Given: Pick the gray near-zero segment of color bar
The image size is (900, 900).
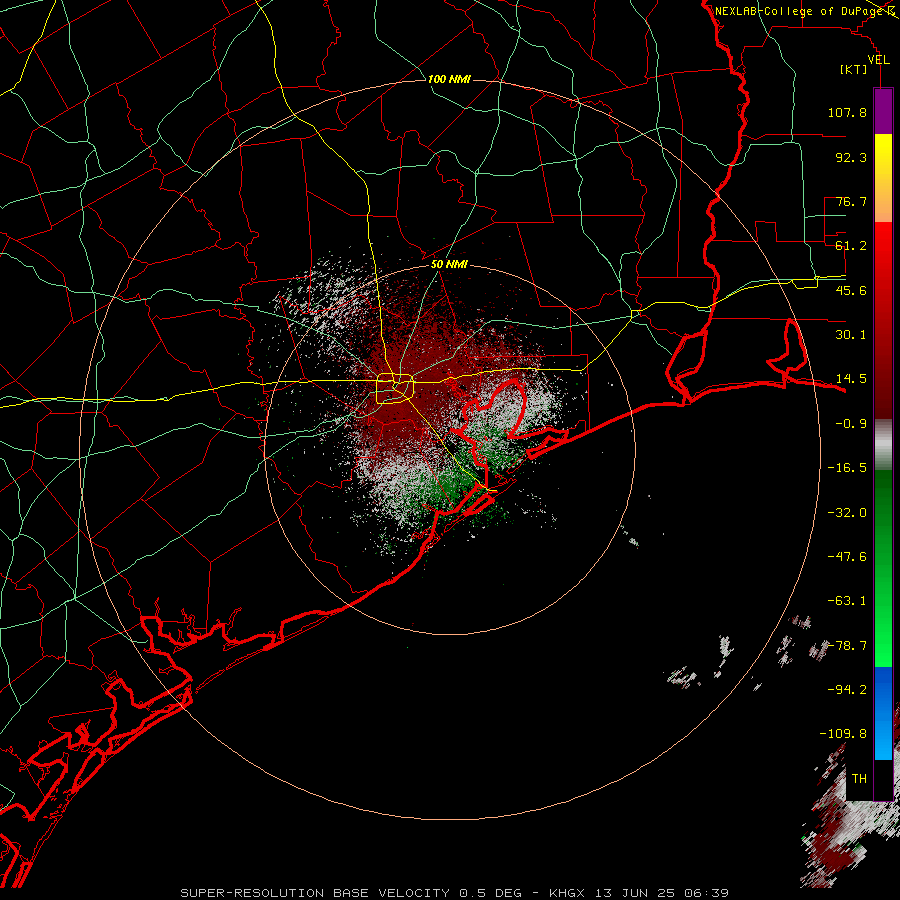Looking at the screenshot, I should 883,445.
